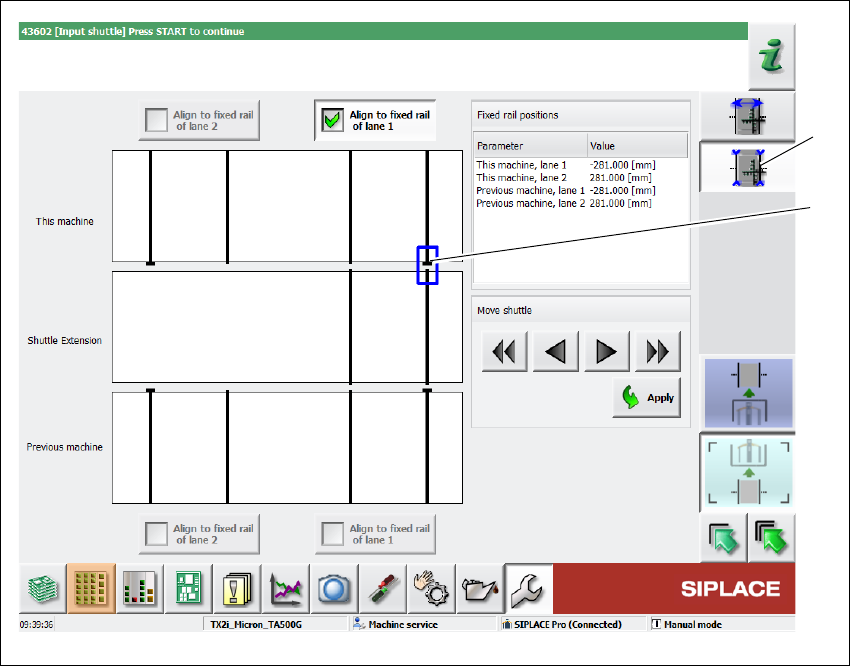Open the trend graph statistics icon

click(286, 589)
